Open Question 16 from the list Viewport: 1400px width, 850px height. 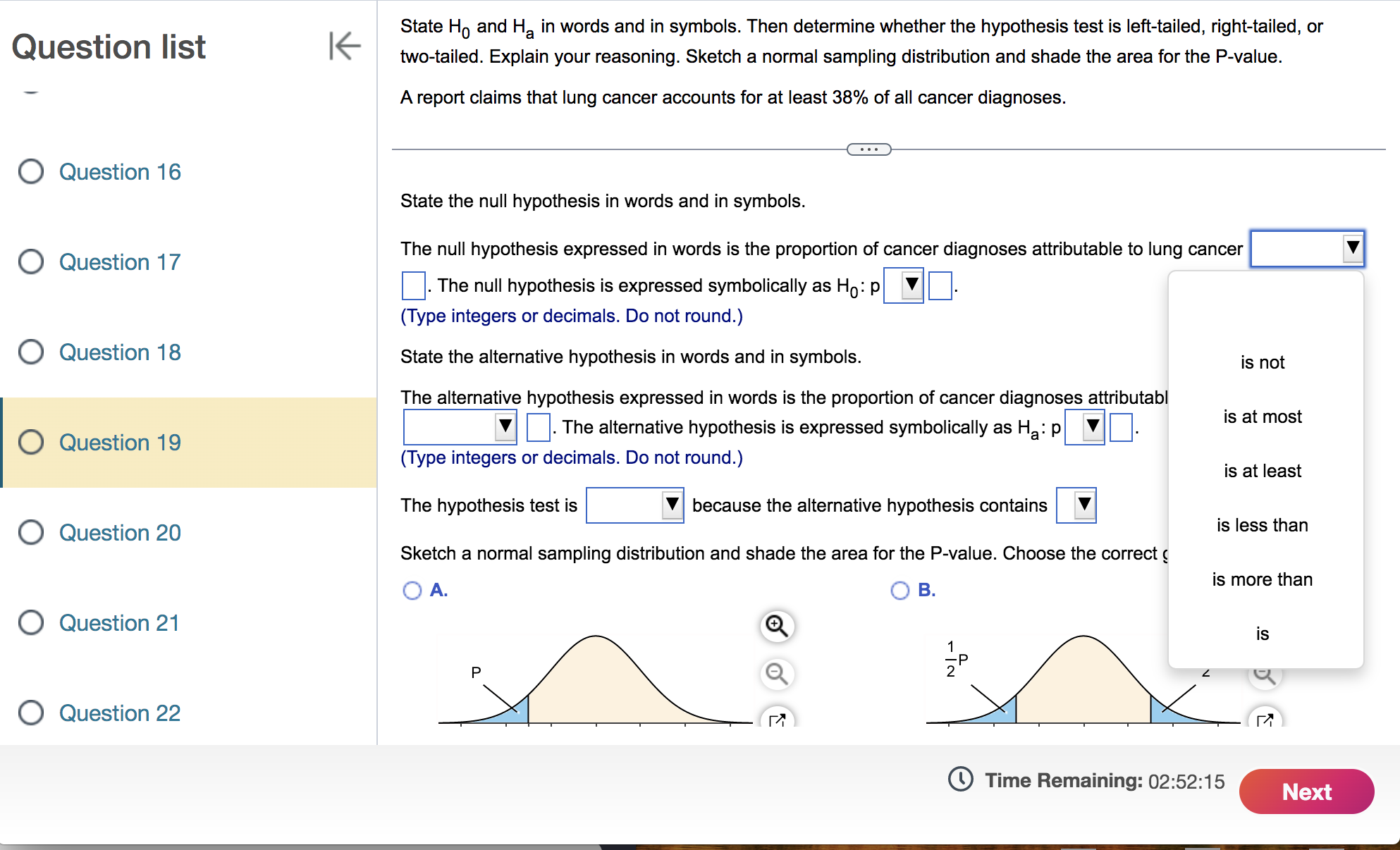tap(120, 172)
